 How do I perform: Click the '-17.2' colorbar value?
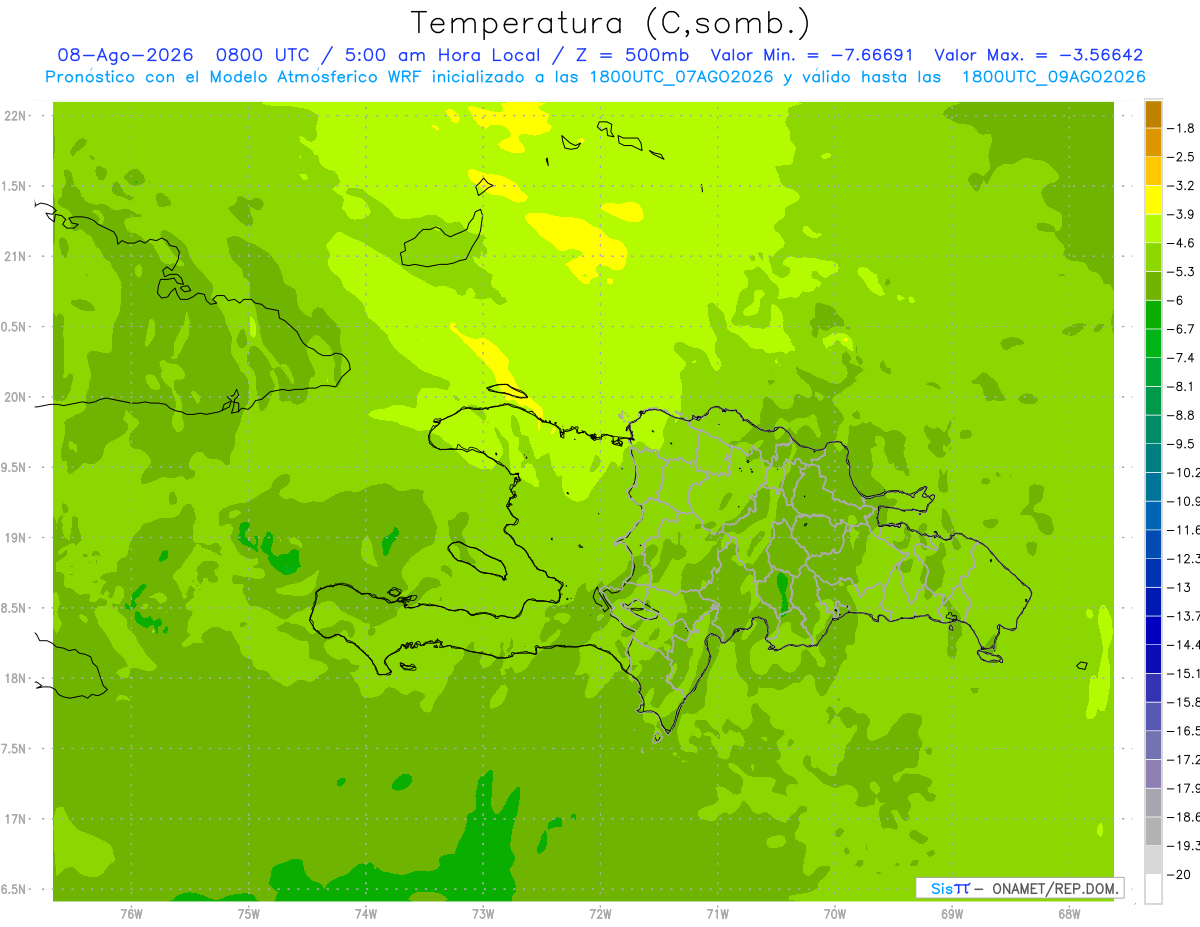[1185, 760]
